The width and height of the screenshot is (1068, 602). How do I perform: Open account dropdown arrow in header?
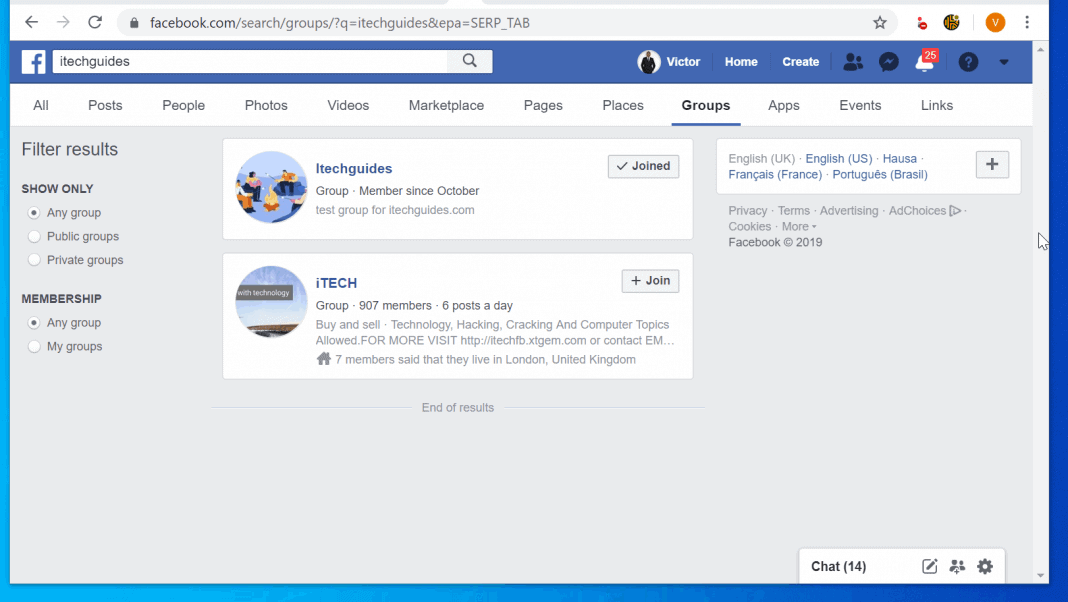click(1003, 62)
